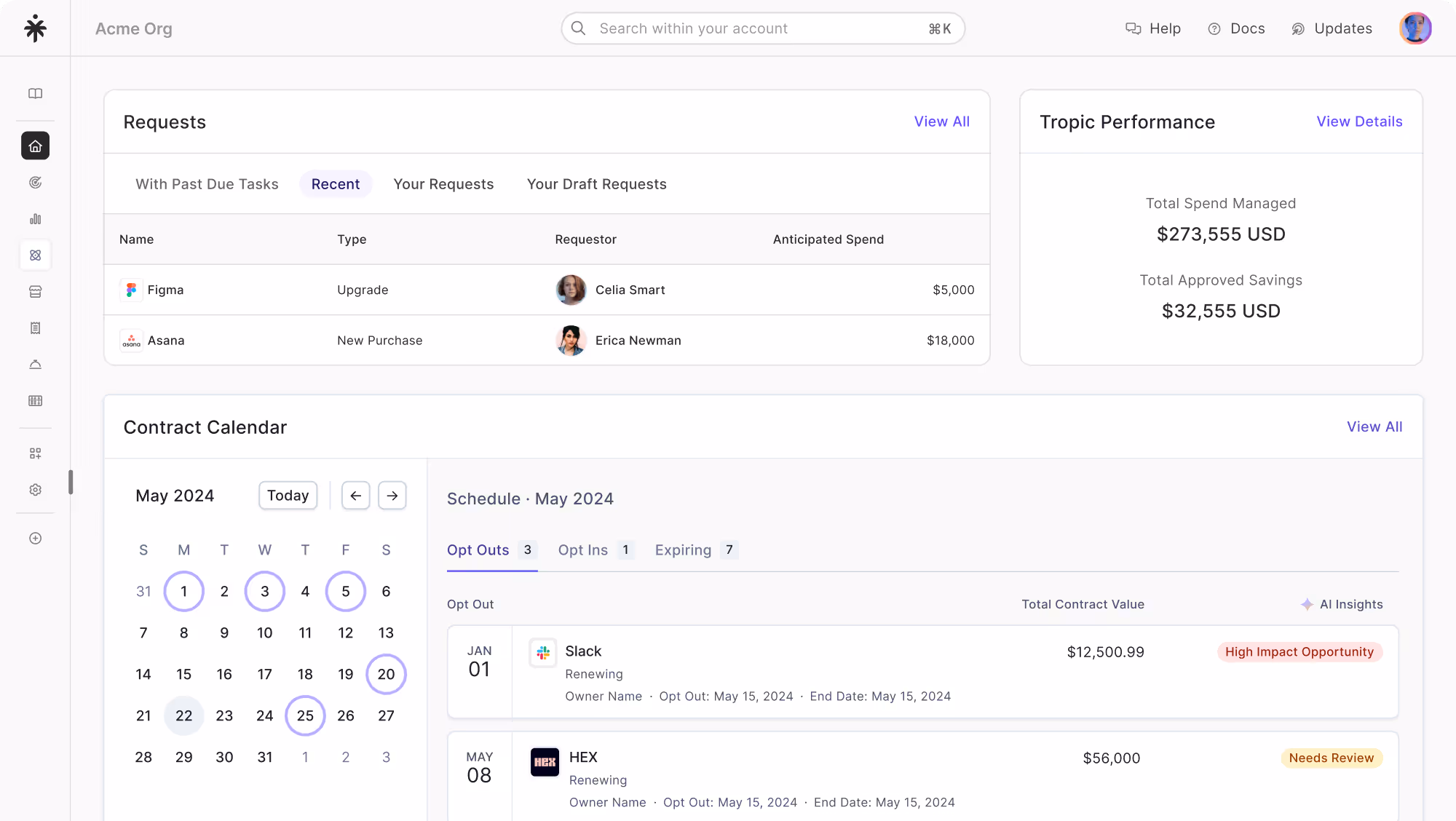Click View All in Requests panel
The width and height of the screenshot is (1456, 821).
coord(941,122)
